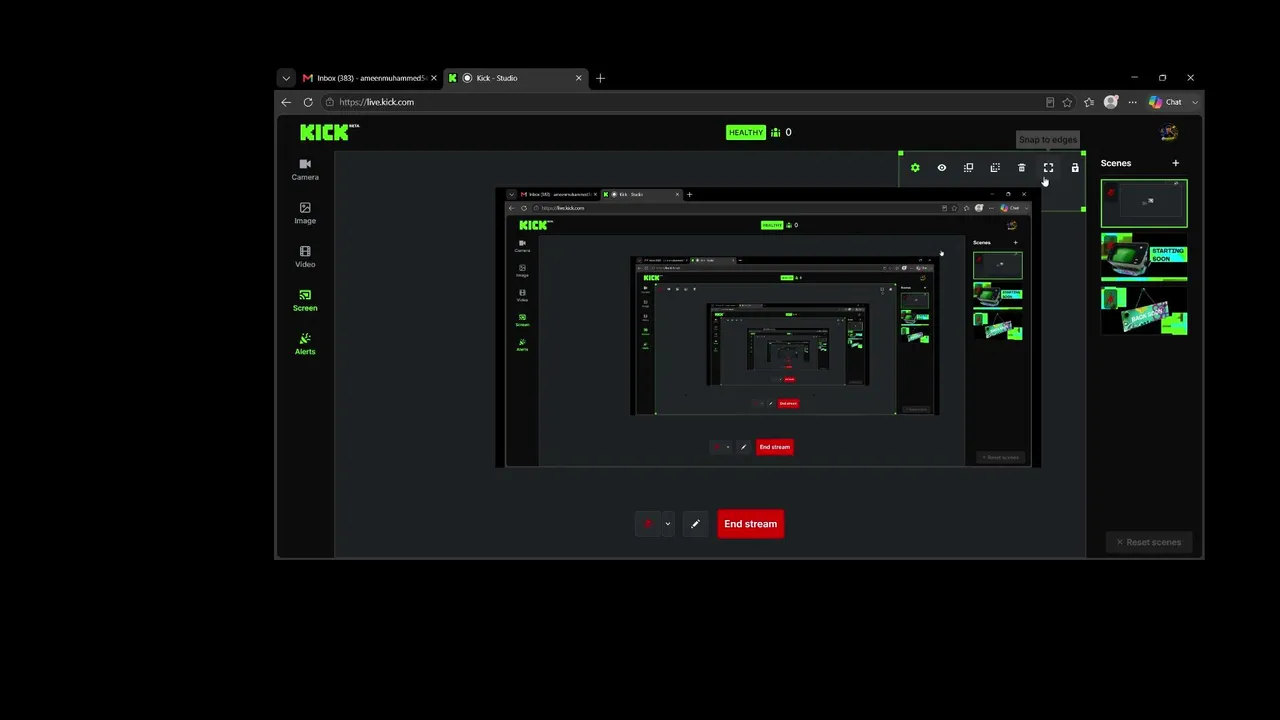Send the selected source to back

point(995,168)
